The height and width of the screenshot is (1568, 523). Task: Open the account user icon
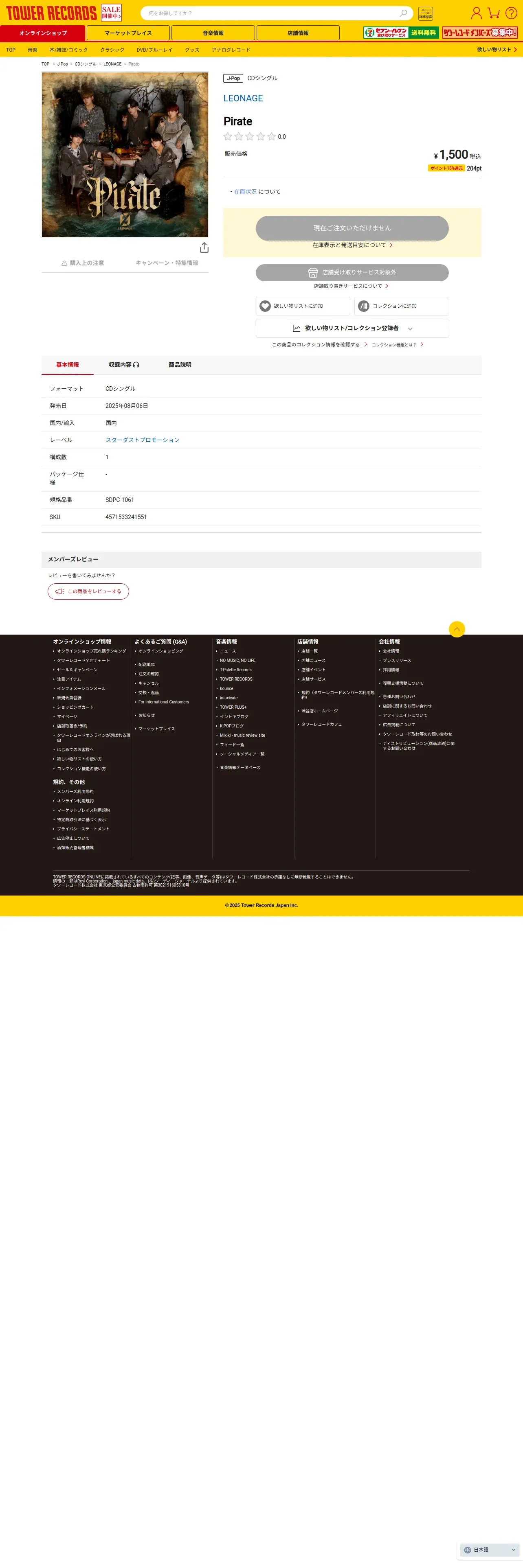[x=476, y=13]
